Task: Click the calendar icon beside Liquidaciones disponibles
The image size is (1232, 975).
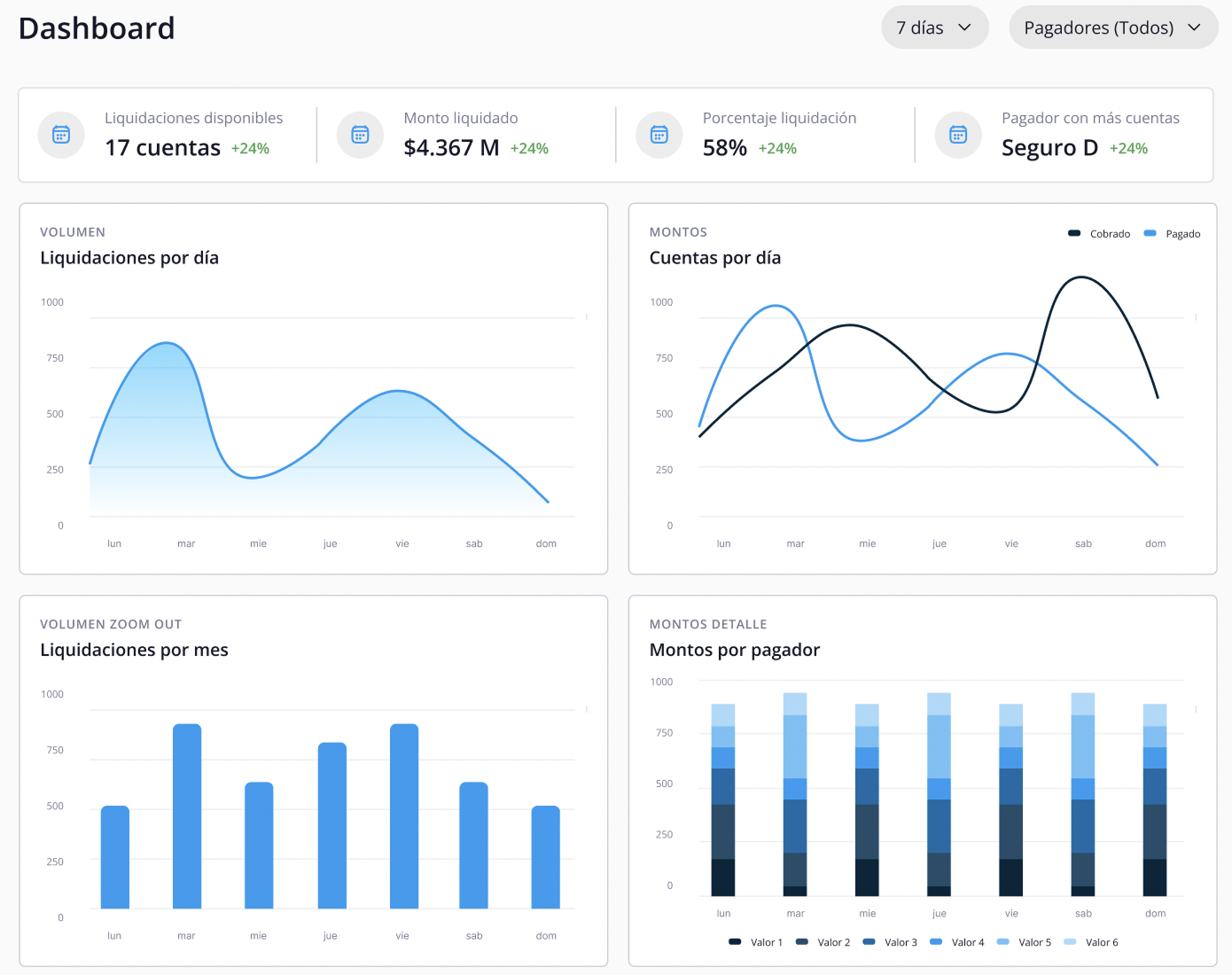Action: [60, 134]
